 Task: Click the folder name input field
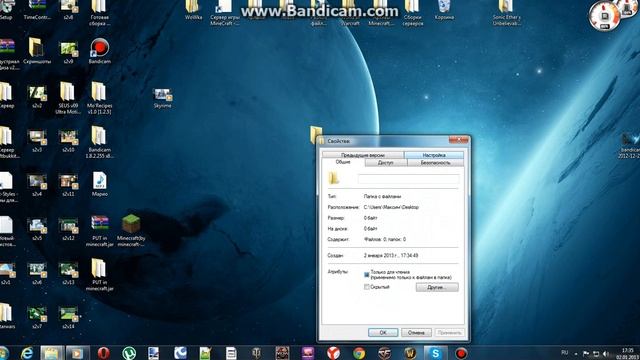(408, 179)
